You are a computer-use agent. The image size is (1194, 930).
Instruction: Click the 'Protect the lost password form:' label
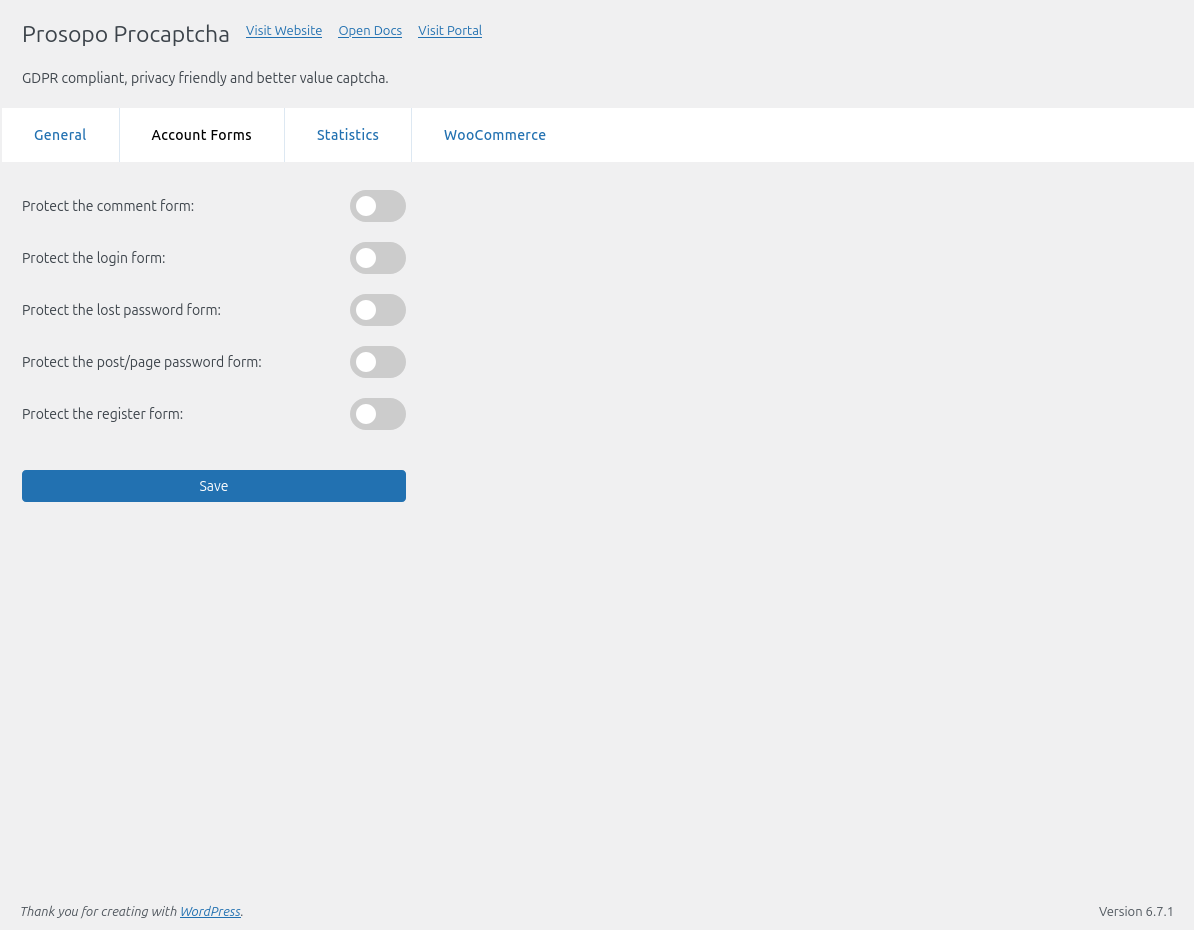click(122, 310)
